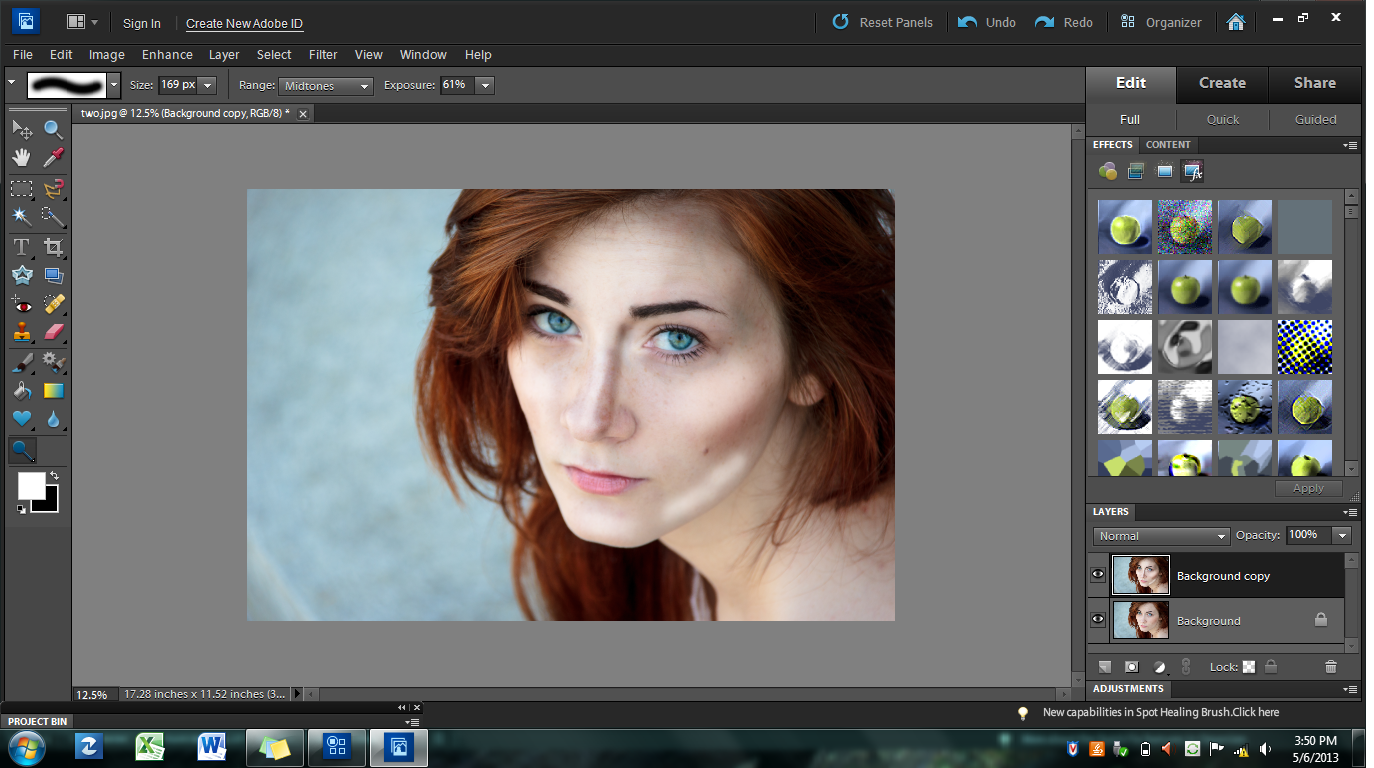Toggle lock transparent pixels checkerboard
The image size is (1374, 768).
click(1249, 667)
